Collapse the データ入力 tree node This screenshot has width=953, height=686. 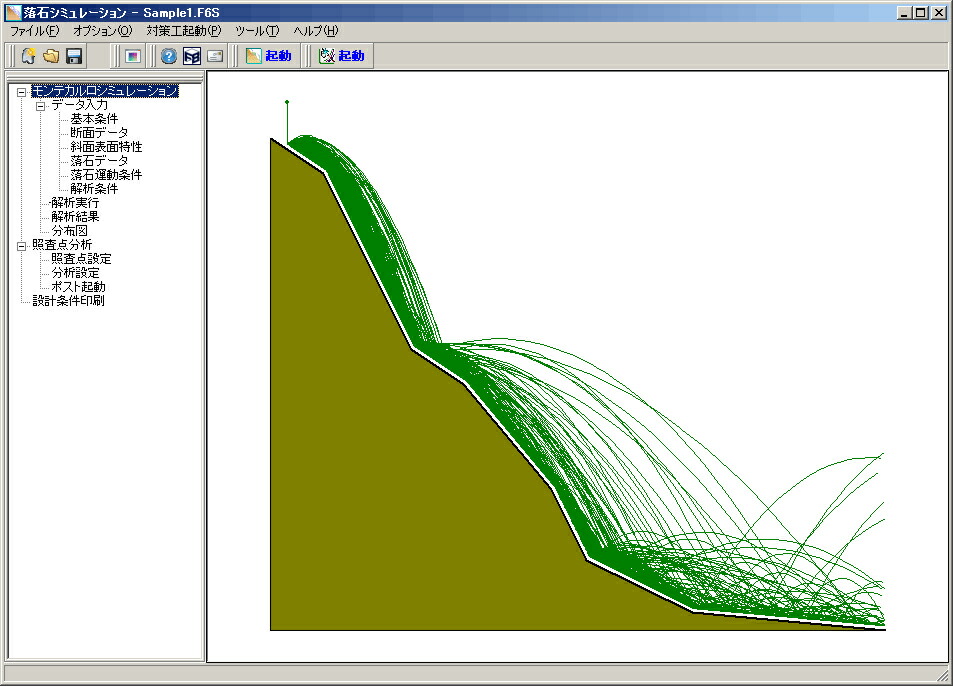click(41, 106)
